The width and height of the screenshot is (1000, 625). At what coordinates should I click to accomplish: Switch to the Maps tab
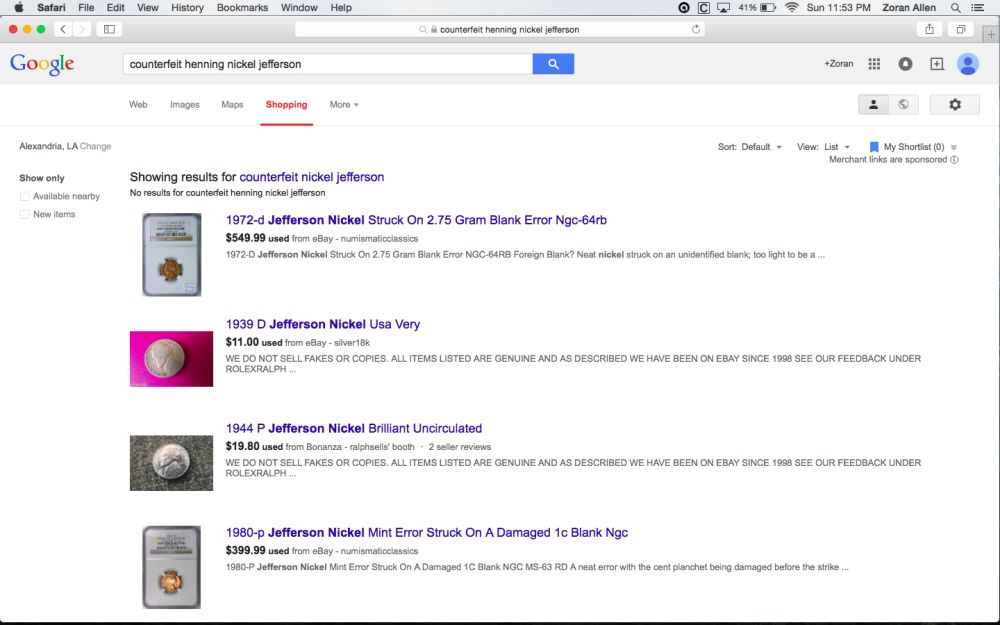coord(232,105)
